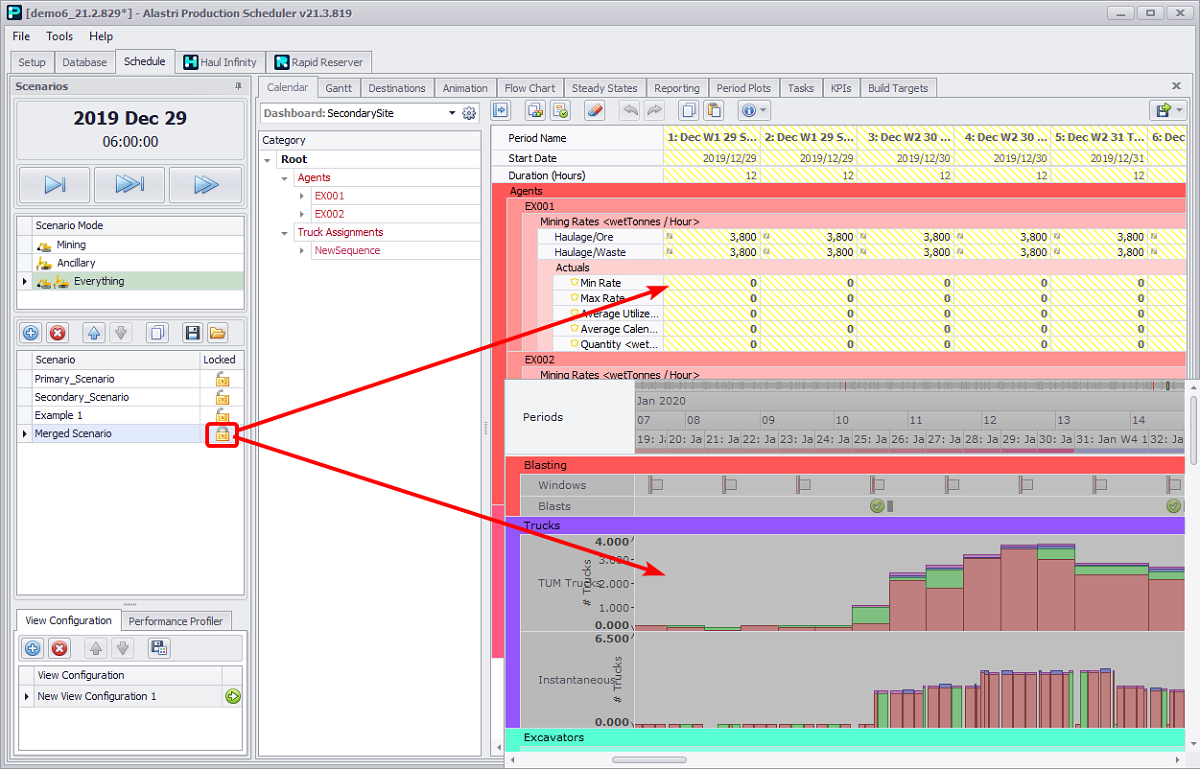Viewport: 1200px width, 769px height.
Task: Apply New View Configuration 1 with green arrow
Action: click(x=232, y=696)
